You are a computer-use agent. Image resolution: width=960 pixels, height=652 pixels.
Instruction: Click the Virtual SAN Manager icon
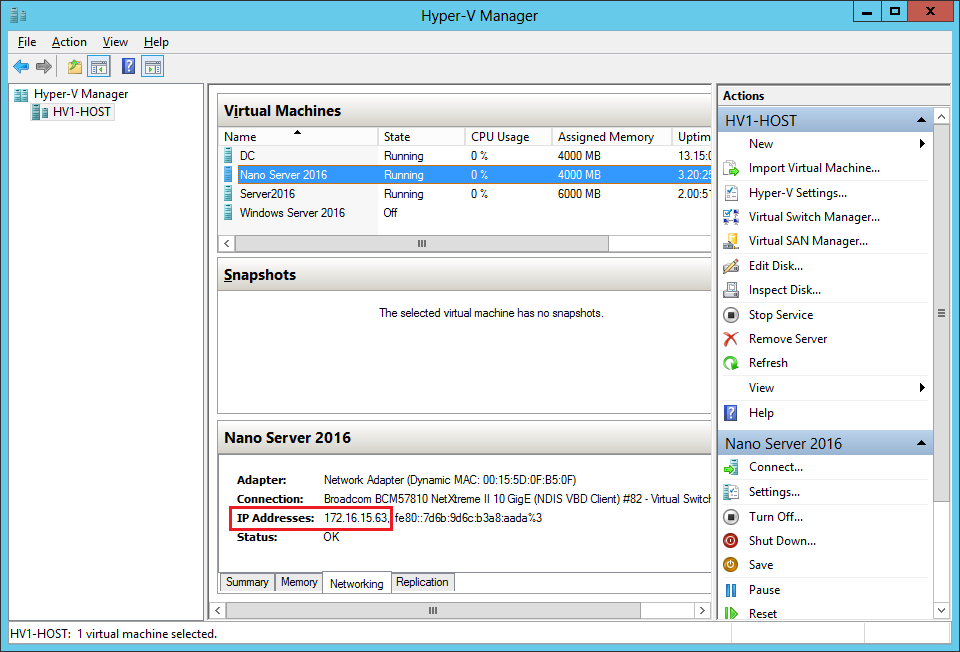pos(731,241)
